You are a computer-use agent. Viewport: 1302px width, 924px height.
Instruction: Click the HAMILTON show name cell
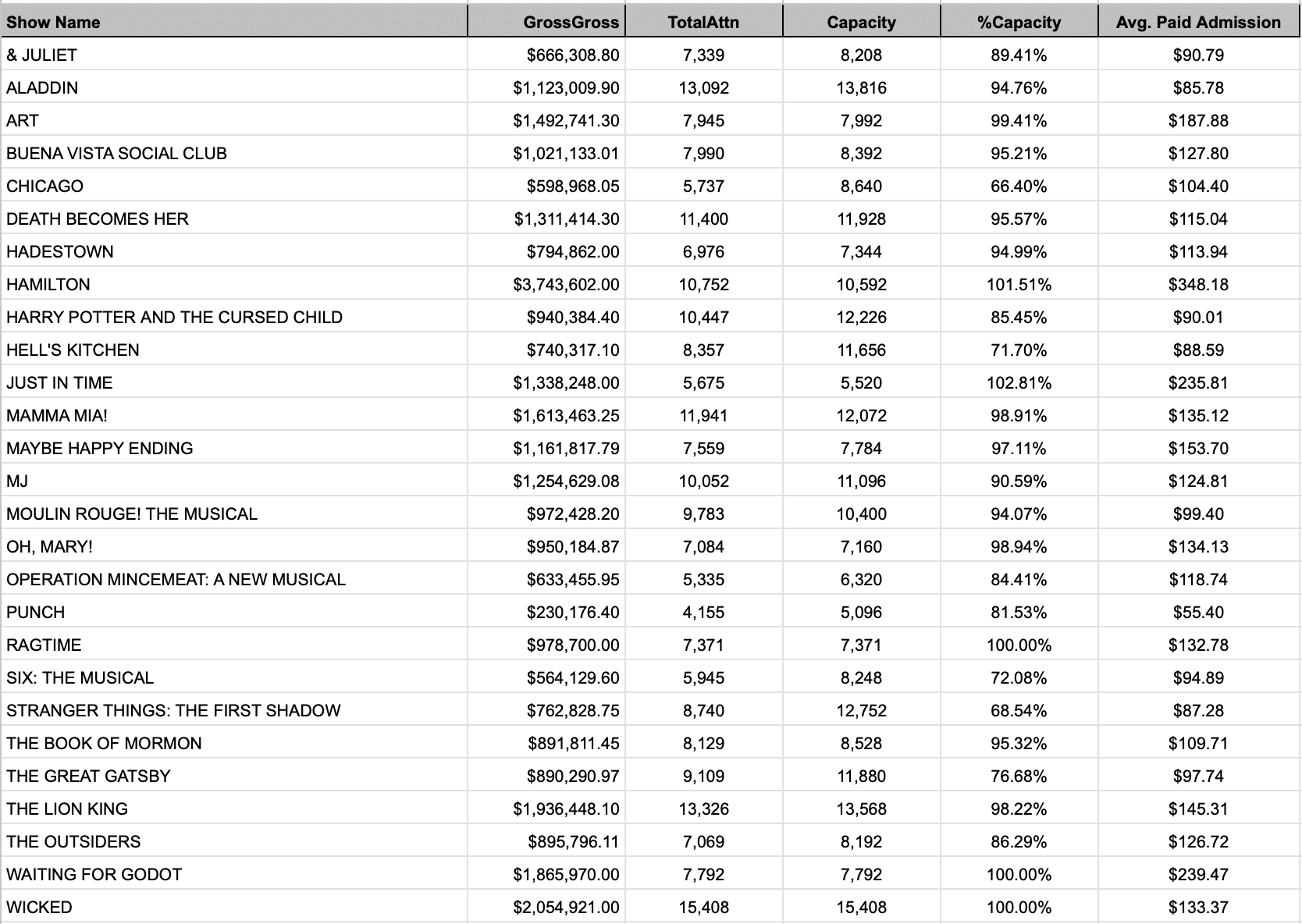pos(48,284)
